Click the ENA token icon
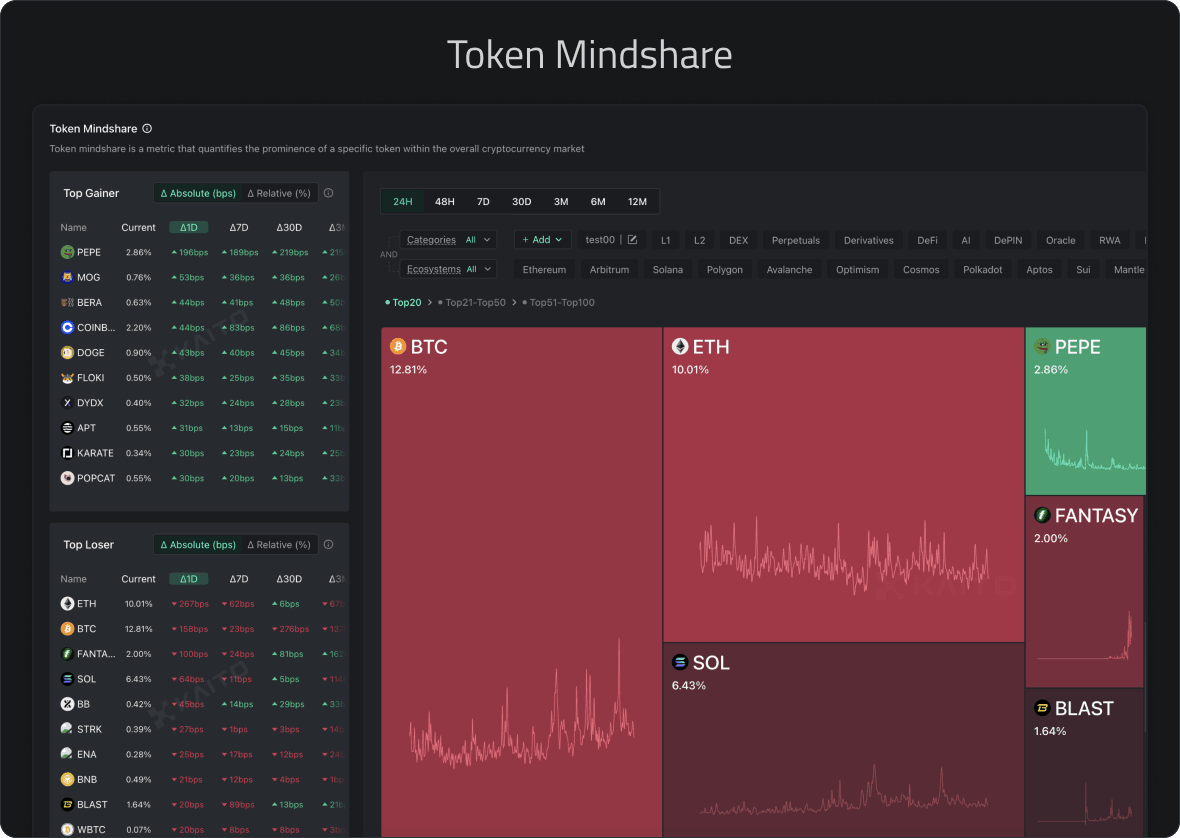This screenshot has height=838, width=1180. click(67, 755)
